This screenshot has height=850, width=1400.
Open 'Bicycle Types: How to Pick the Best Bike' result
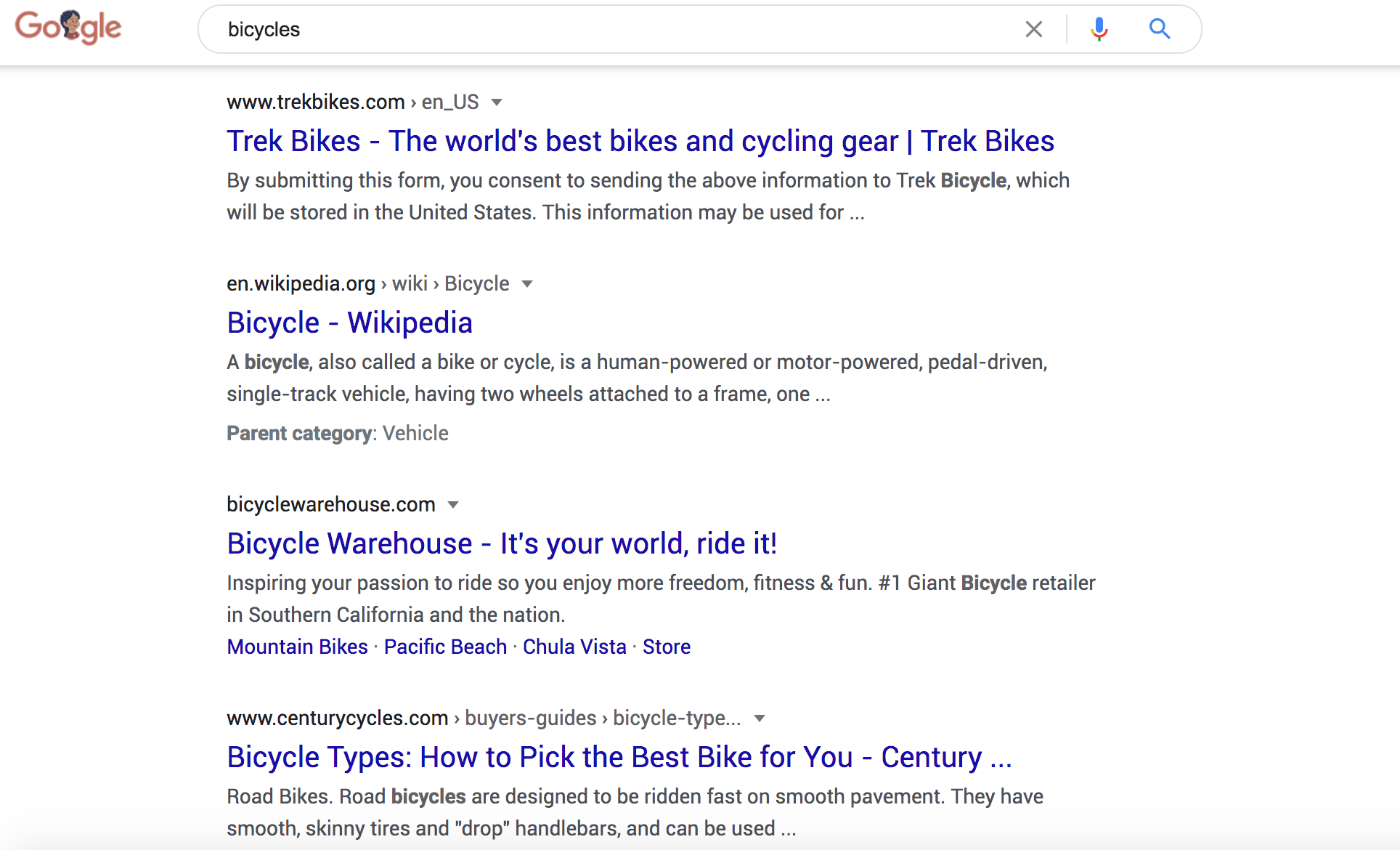619,757
